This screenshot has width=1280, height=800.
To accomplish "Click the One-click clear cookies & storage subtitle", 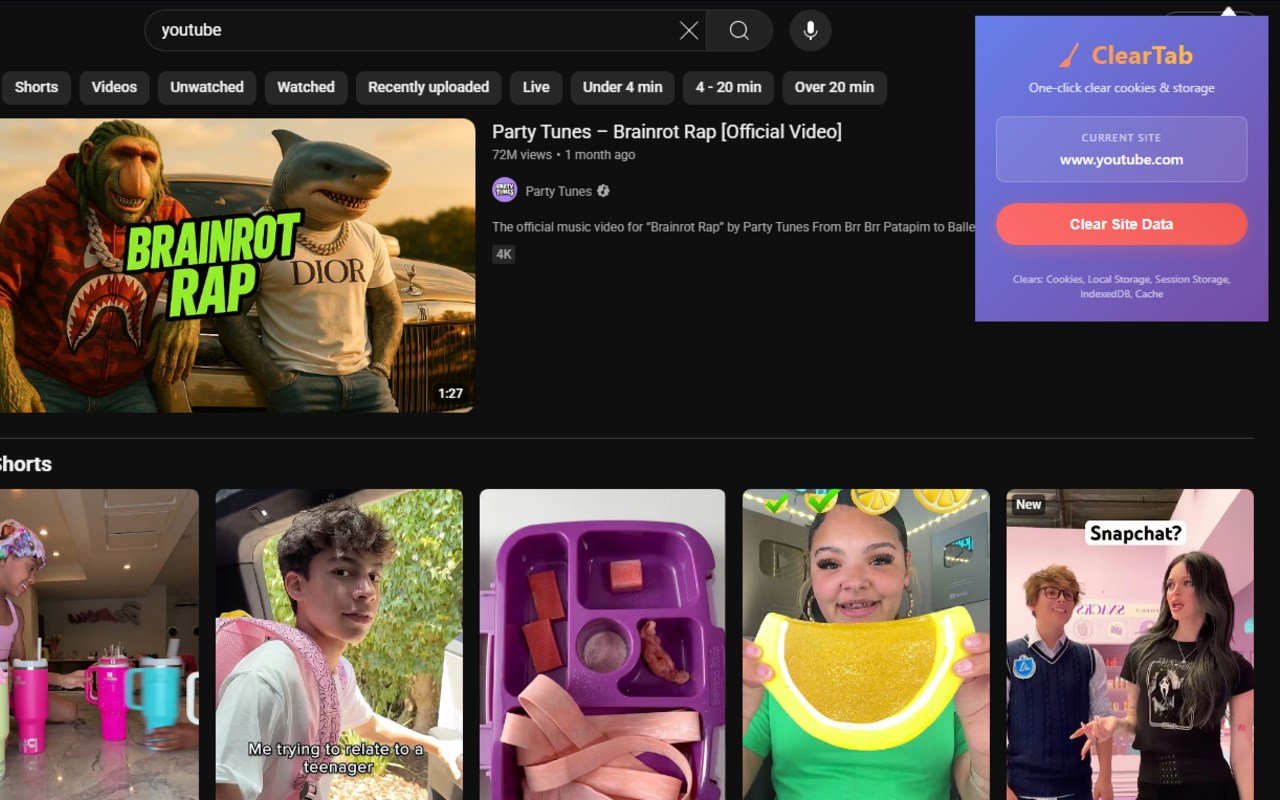I will 1121,88.
